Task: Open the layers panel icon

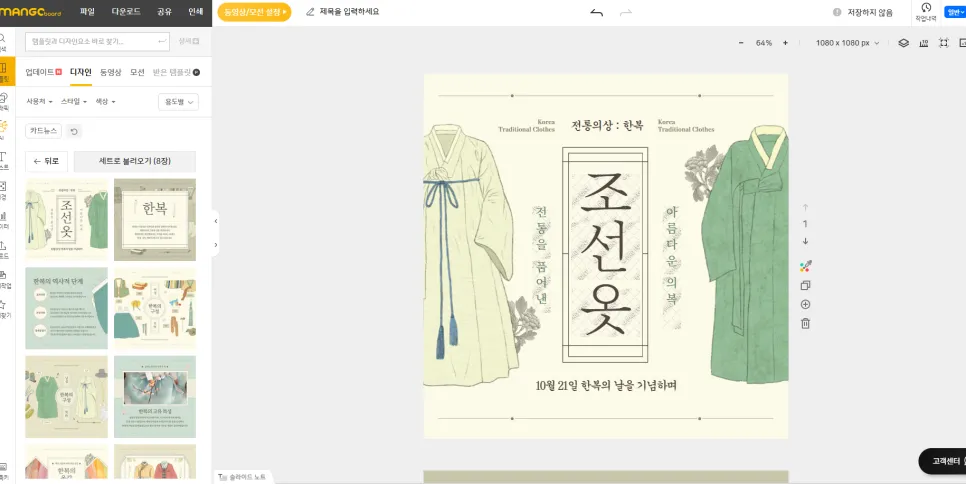Action: 903,43
